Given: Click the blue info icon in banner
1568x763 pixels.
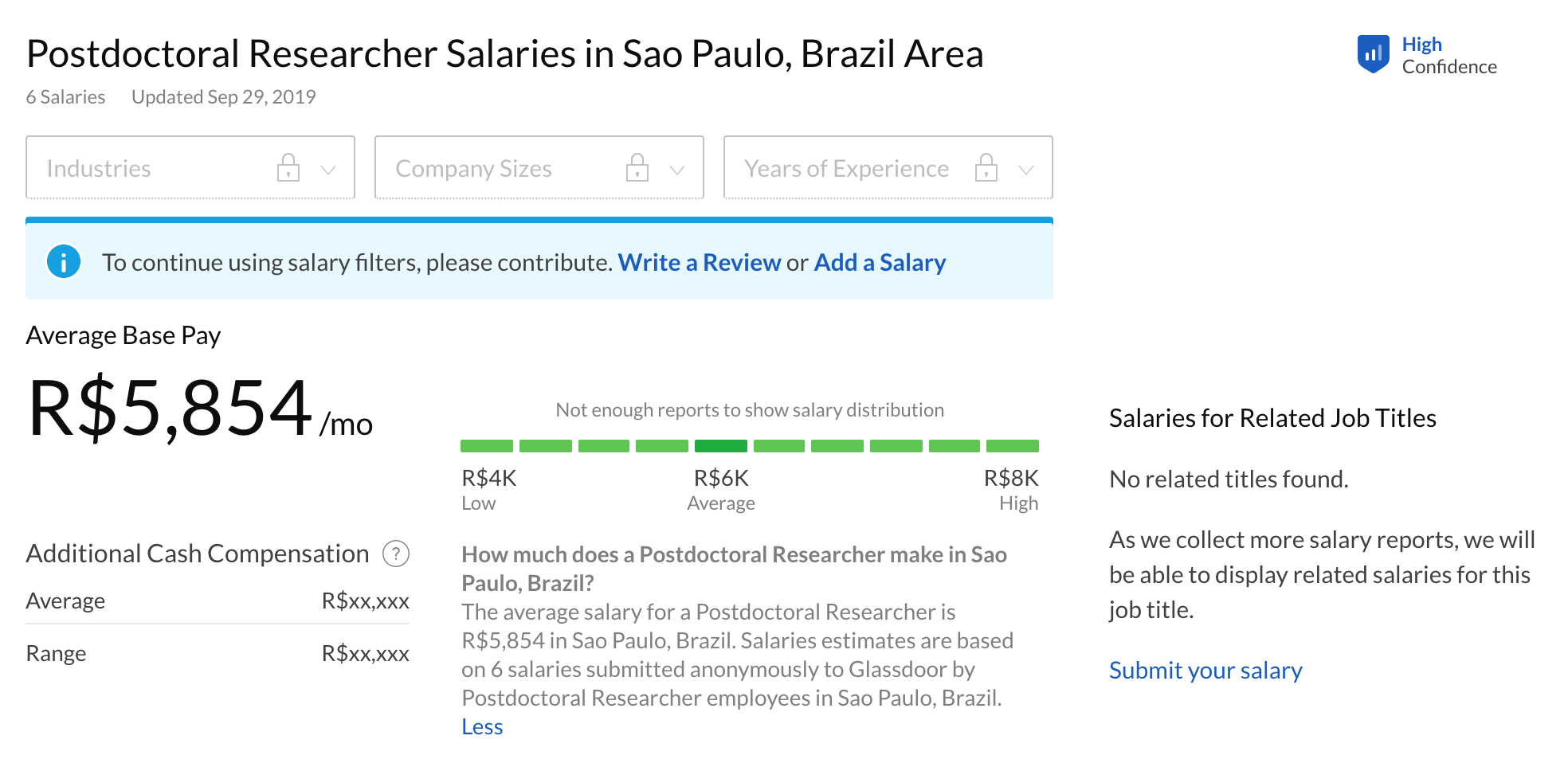Looking at the screenshot, I should click(64, 261).
